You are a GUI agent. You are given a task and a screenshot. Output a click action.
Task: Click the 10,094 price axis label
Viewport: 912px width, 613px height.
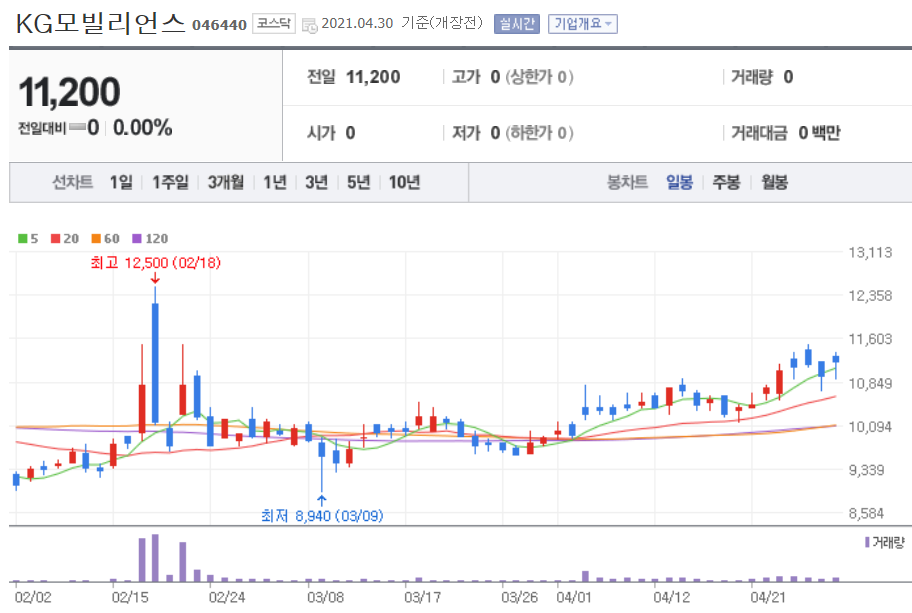pyautogui.click(x=870, y=427)
